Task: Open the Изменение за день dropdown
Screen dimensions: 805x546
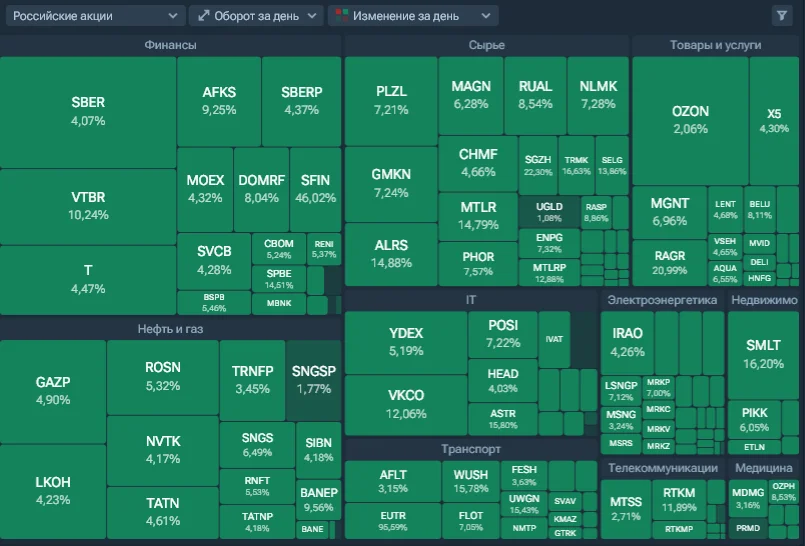Action: (413, 16)
